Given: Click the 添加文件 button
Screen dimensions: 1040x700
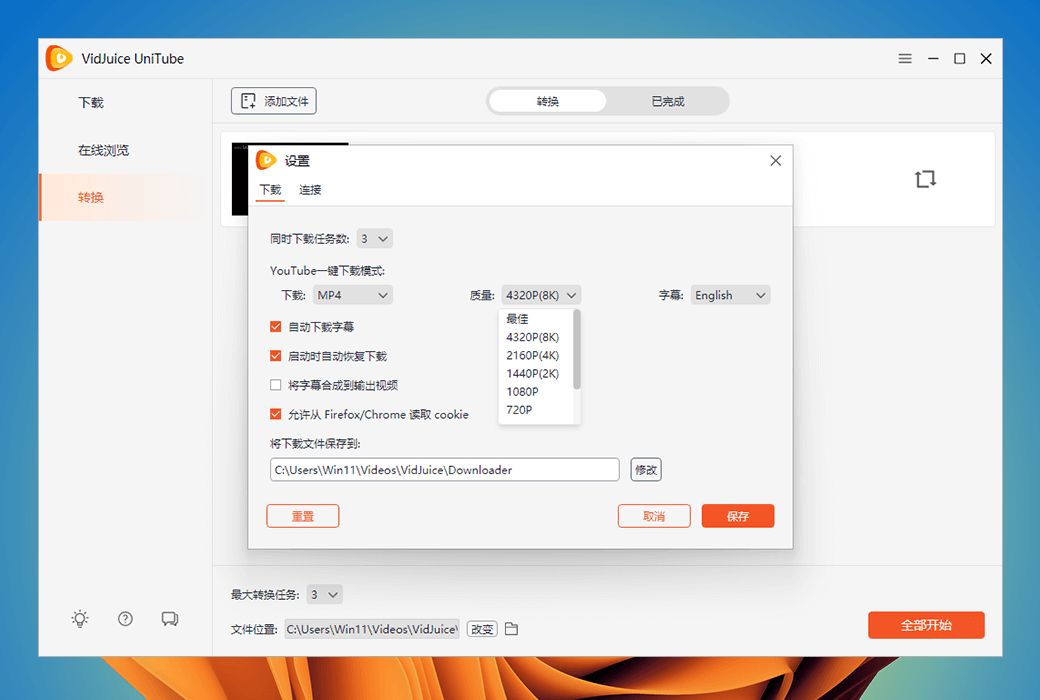Looking at the screenshot, I should coord(274,101).
